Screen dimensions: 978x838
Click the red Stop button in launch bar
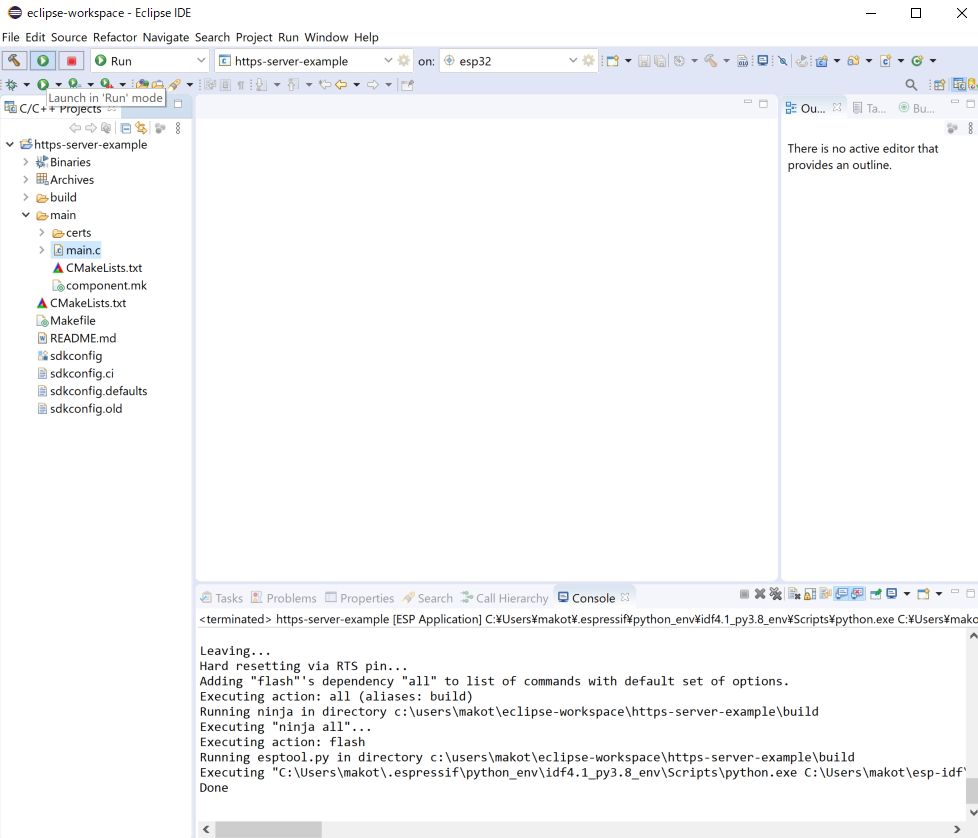tap(71, 60)
